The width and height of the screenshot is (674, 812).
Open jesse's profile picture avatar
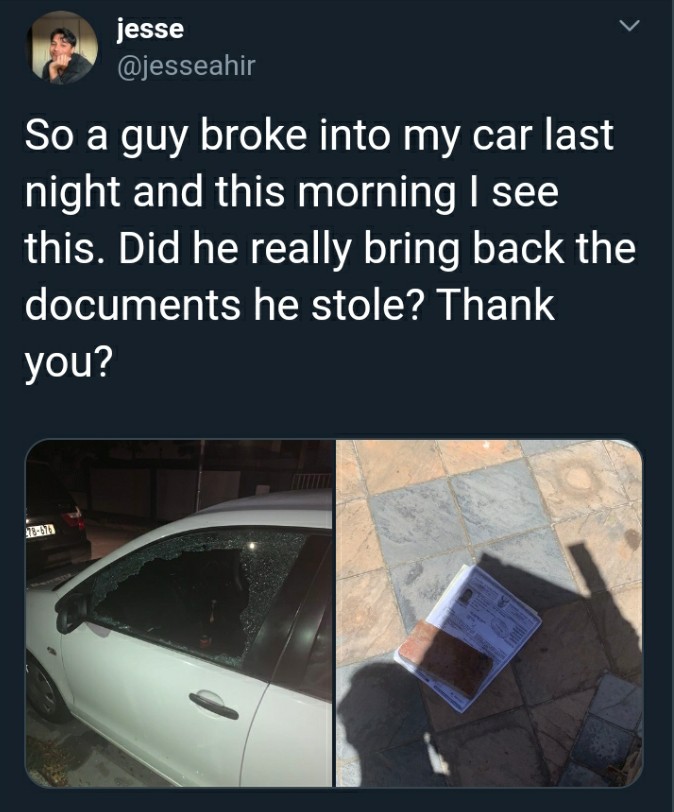point(62,48)
